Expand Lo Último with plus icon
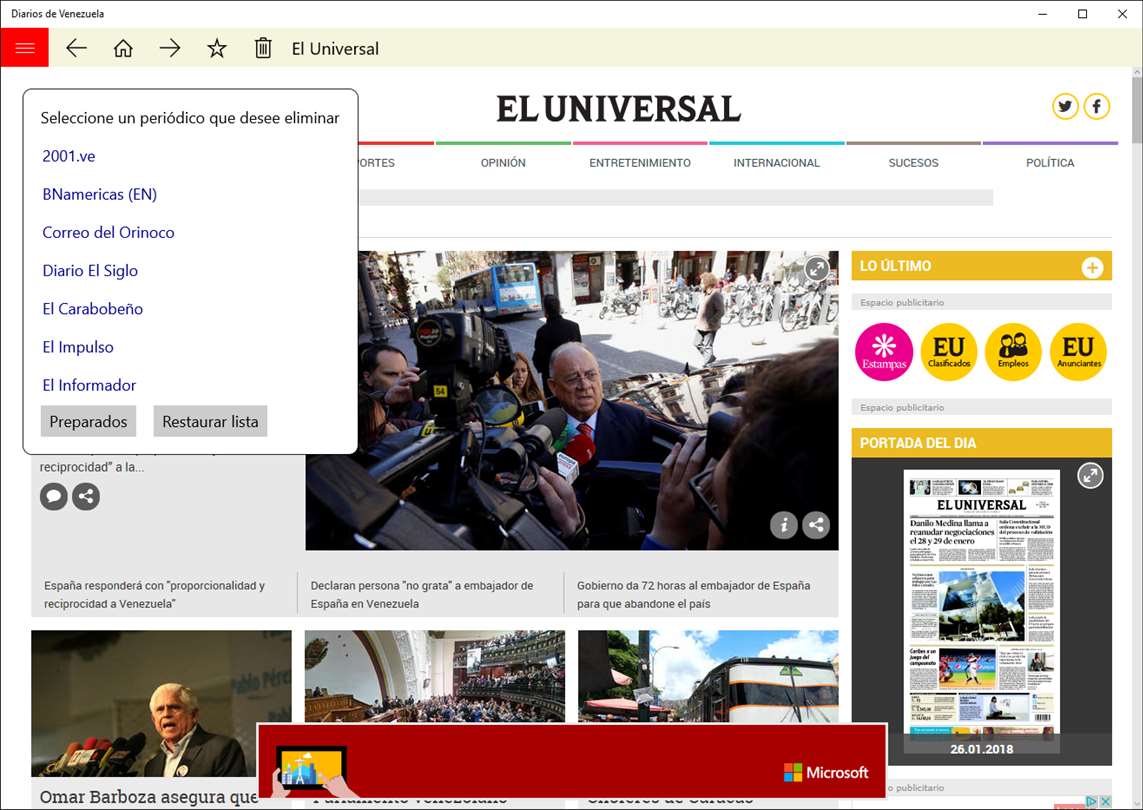Image resolution: width=1143 pixels, height=810 pixels. tap(1092, 268)
